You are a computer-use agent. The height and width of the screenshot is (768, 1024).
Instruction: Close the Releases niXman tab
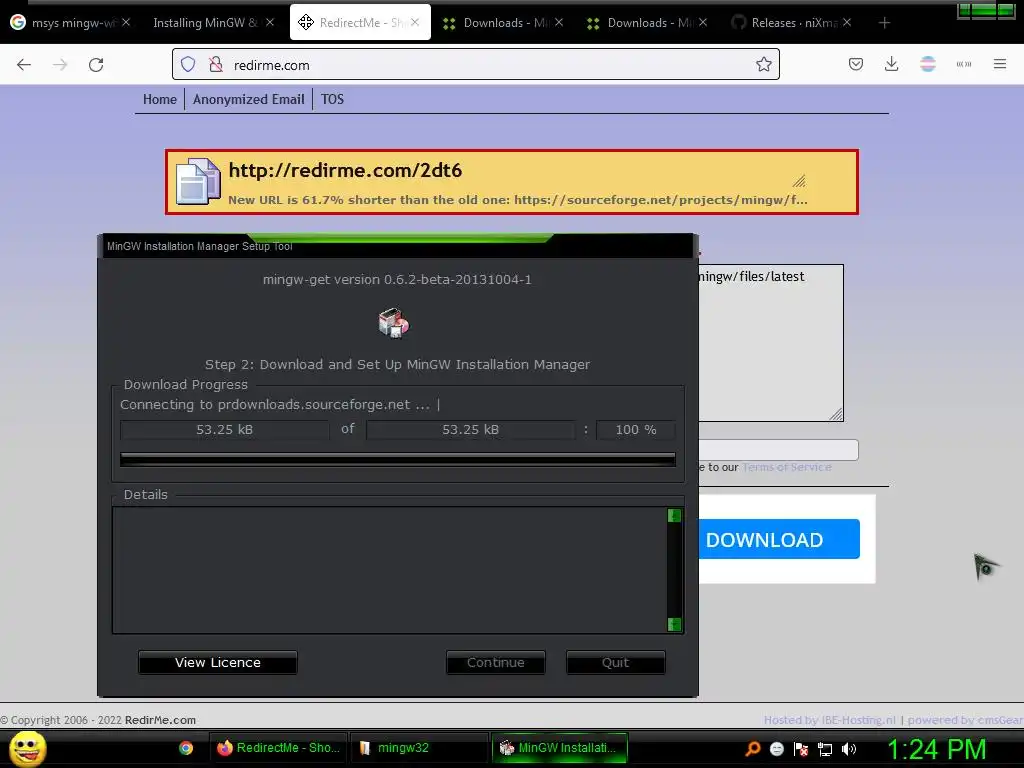(846, 22)
